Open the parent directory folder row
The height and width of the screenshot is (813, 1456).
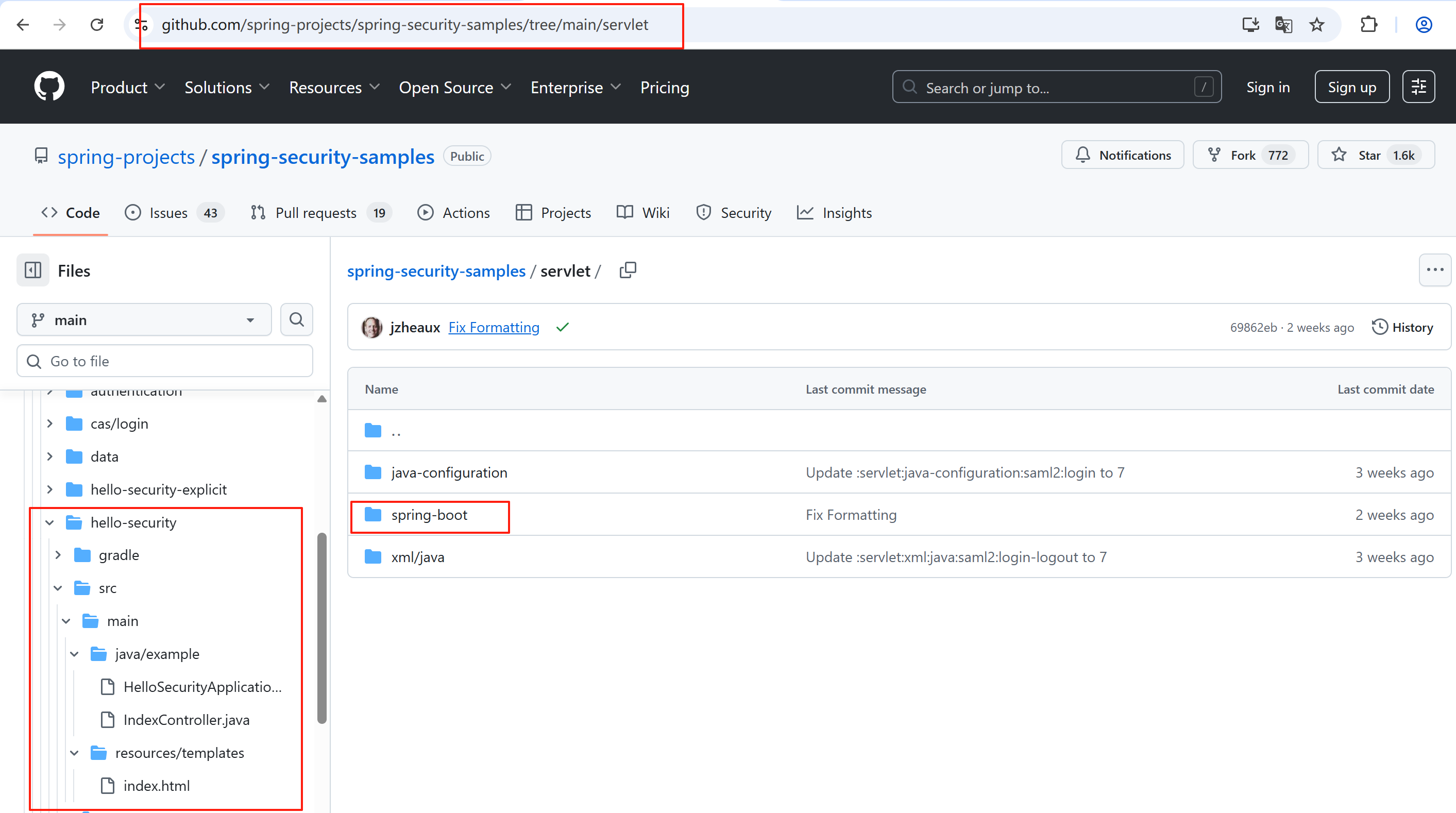899,431
